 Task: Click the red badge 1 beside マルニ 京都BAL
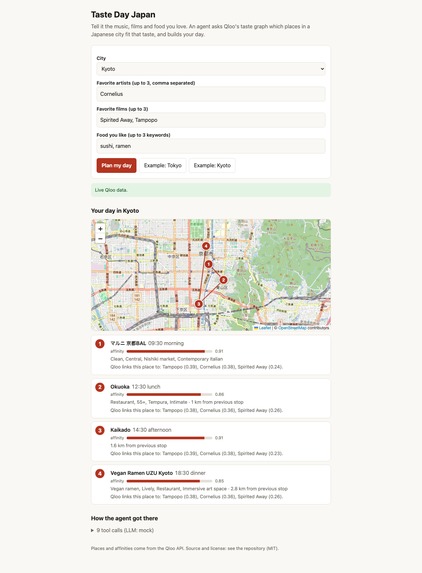(100, 344)
